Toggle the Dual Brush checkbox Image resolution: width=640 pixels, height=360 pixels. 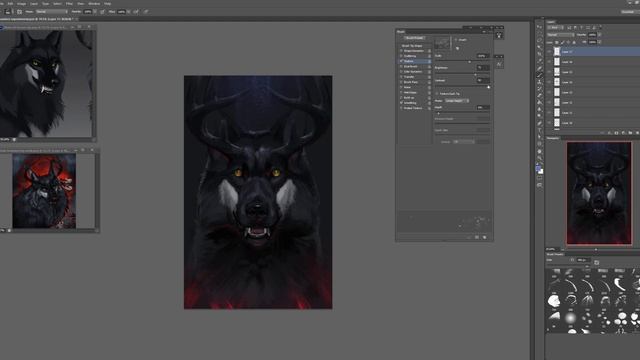pyautogui.click(x=401, y=67)
